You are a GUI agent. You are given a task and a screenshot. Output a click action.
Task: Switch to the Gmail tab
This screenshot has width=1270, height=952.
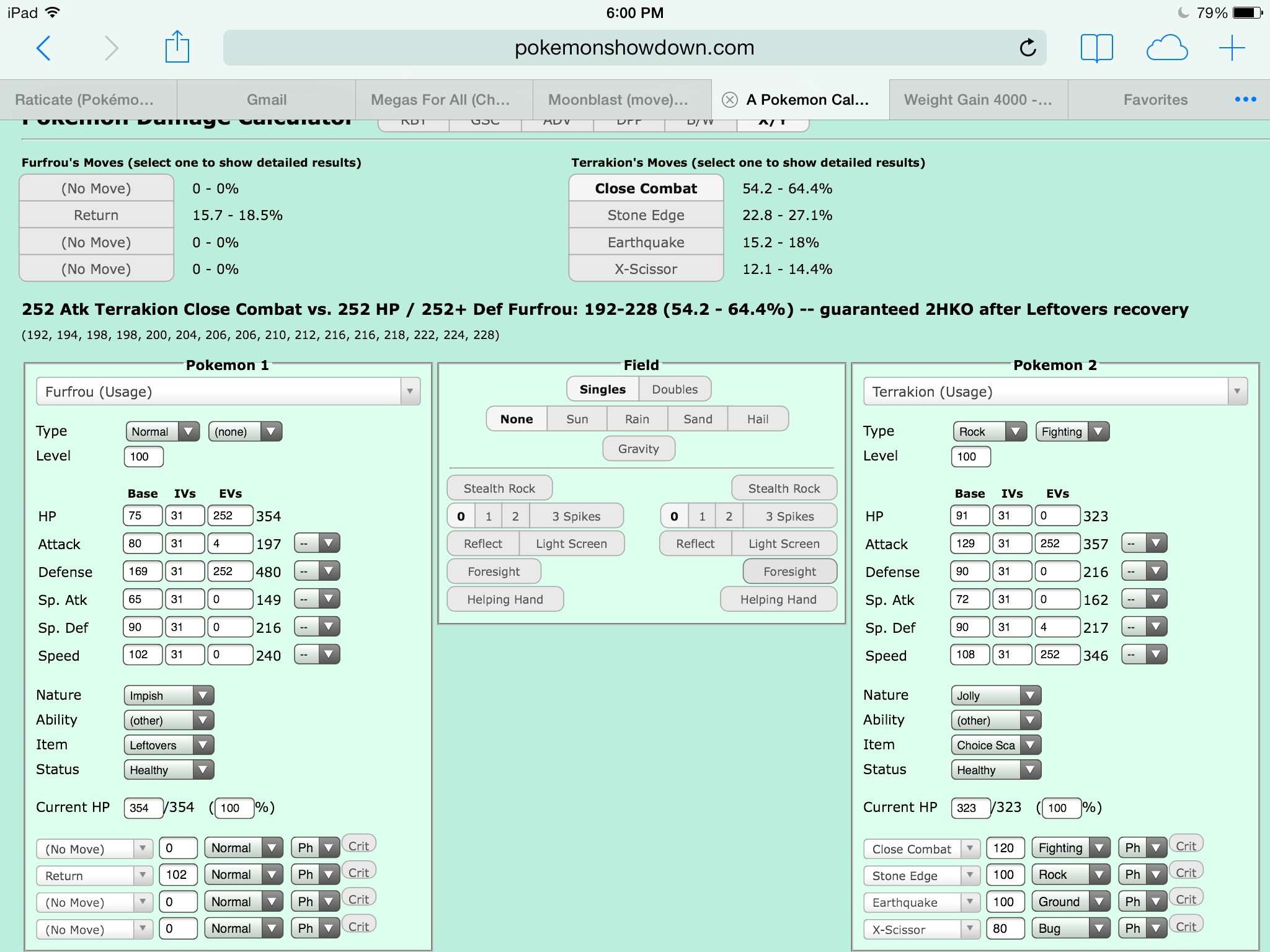(266, 100)
